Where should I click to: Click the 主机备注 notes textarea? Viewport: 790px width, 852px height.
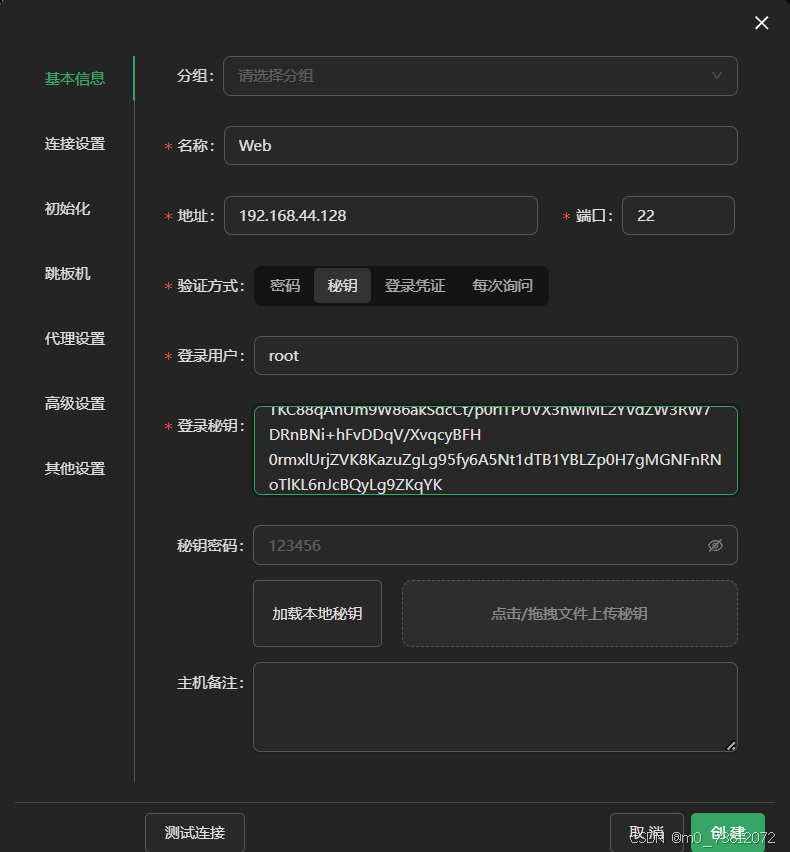[x=496, y=707]
